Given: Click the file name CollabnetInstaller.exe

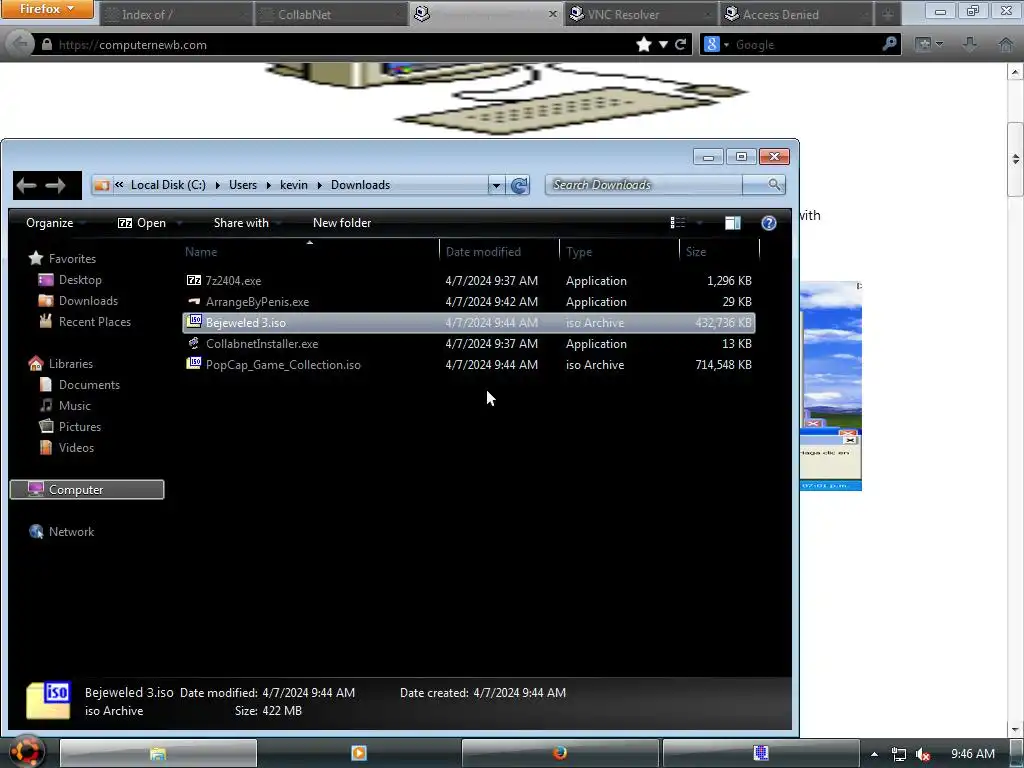Looking at the screenshot, I should tap(262, 344).
